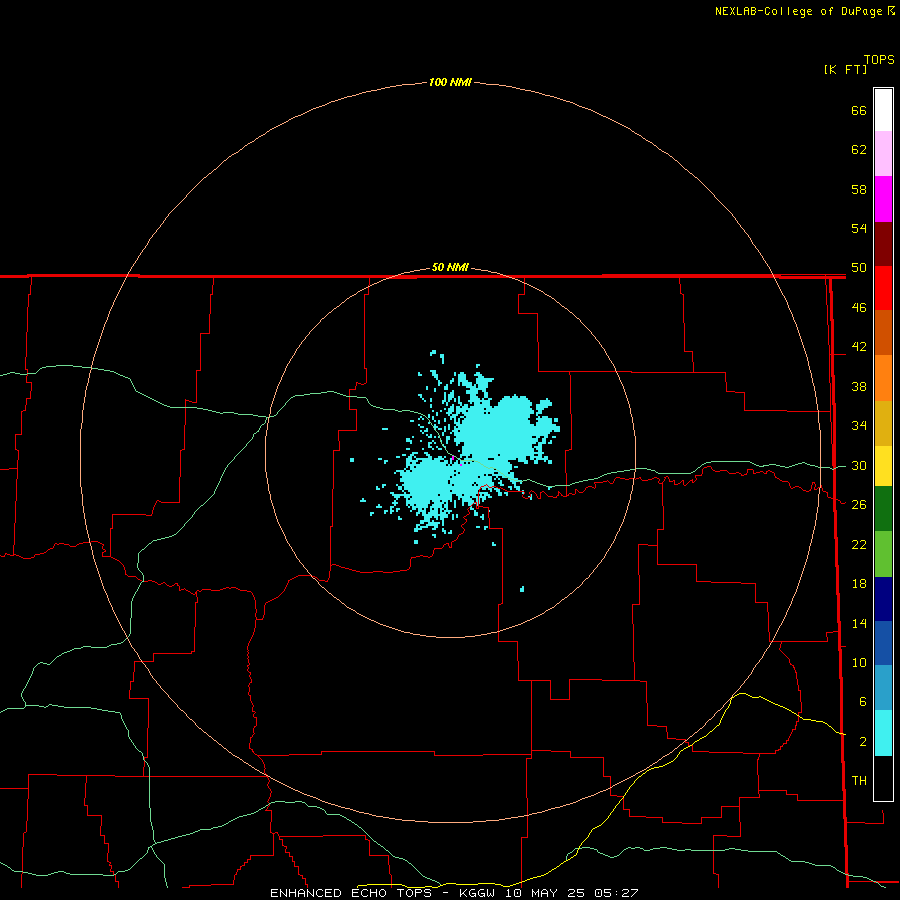Click the 2 scale label

pos(862,742)
